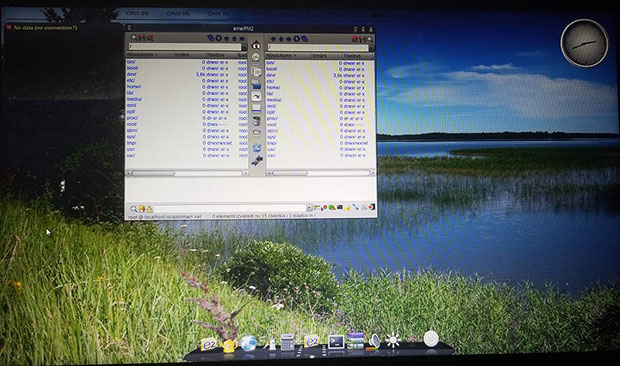Image resolution: width=620 pixels, height=366 pixels.
Task: Select 'tmp/' in the left pane
Action: point(132,143)
